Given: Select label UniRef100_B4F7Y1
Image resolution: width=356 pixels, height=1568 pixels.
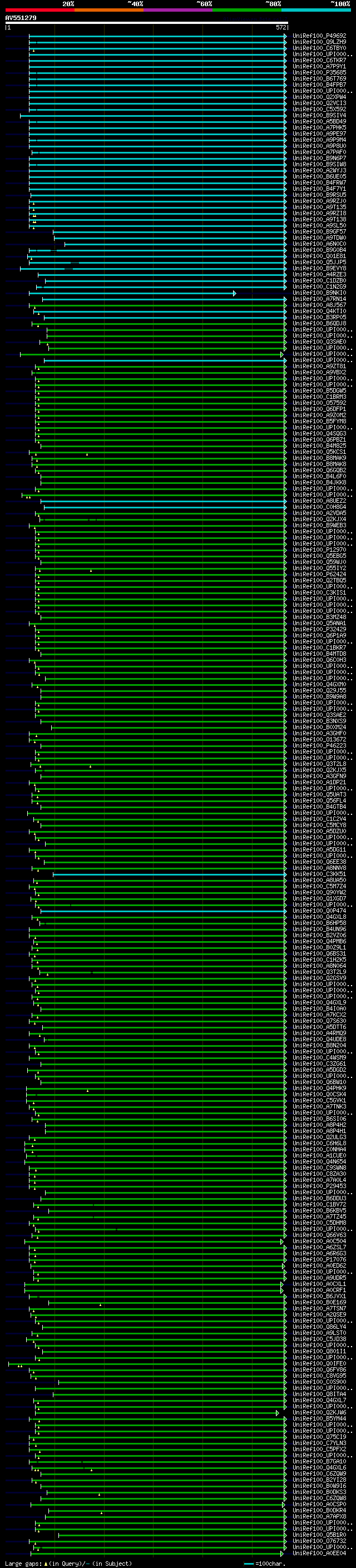Looking at the screenshot, I should coord(319,189).
